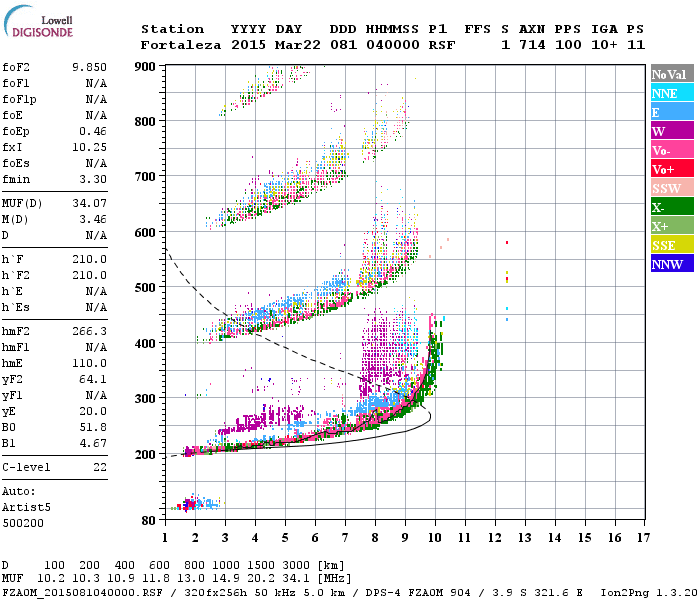This screenshot has height=600, width=700.
Task: Click the MUF(D) value 34.07
Action: [x=89, y=204]
